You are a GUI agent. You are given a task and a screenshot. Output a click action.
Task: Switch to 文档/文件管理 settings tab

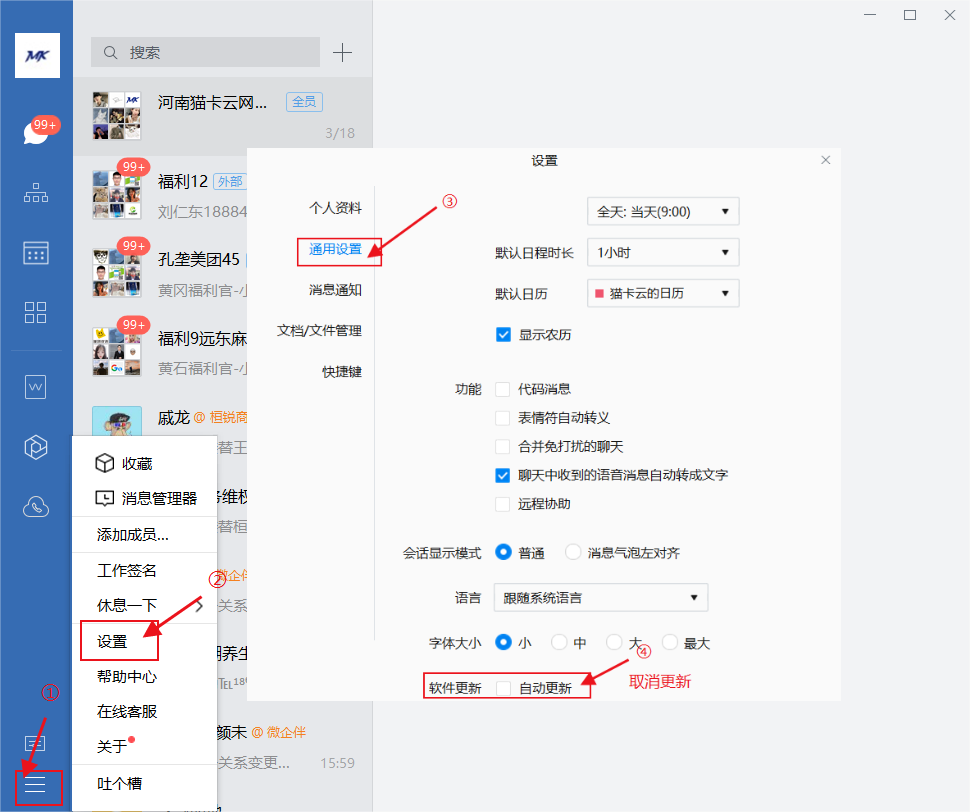pos(319,331)
